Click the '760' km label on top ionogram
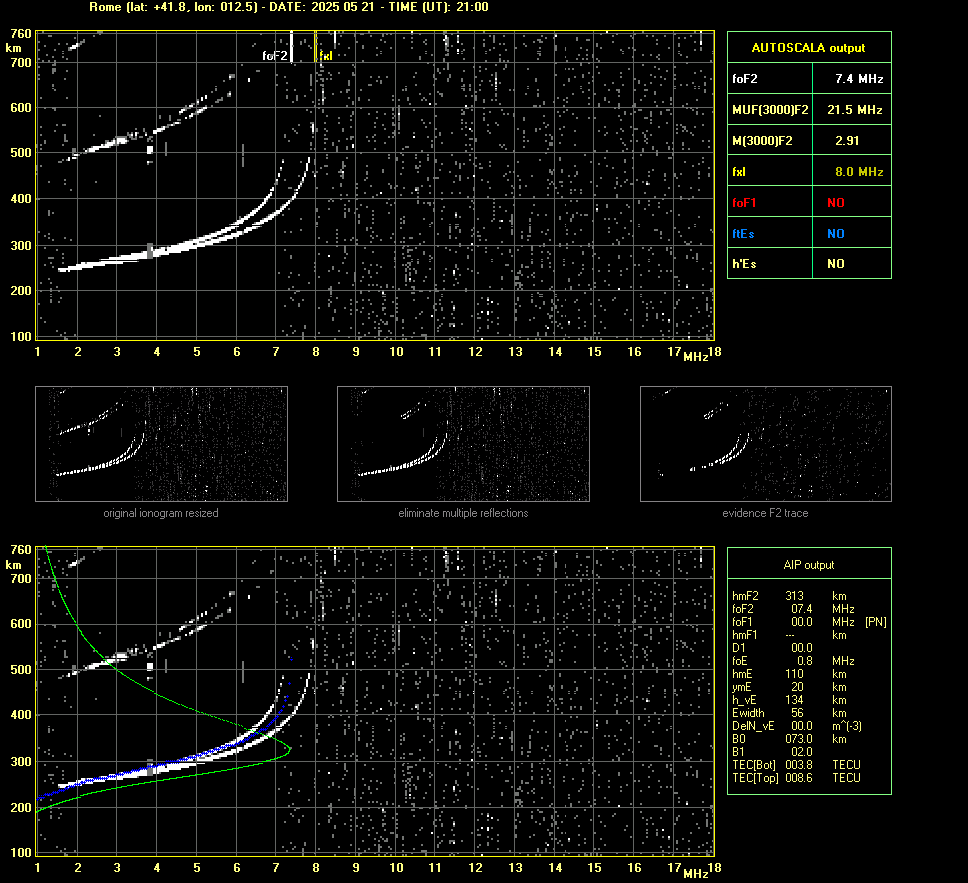Viewport: 968px width, 883px height. click(21, 33)
